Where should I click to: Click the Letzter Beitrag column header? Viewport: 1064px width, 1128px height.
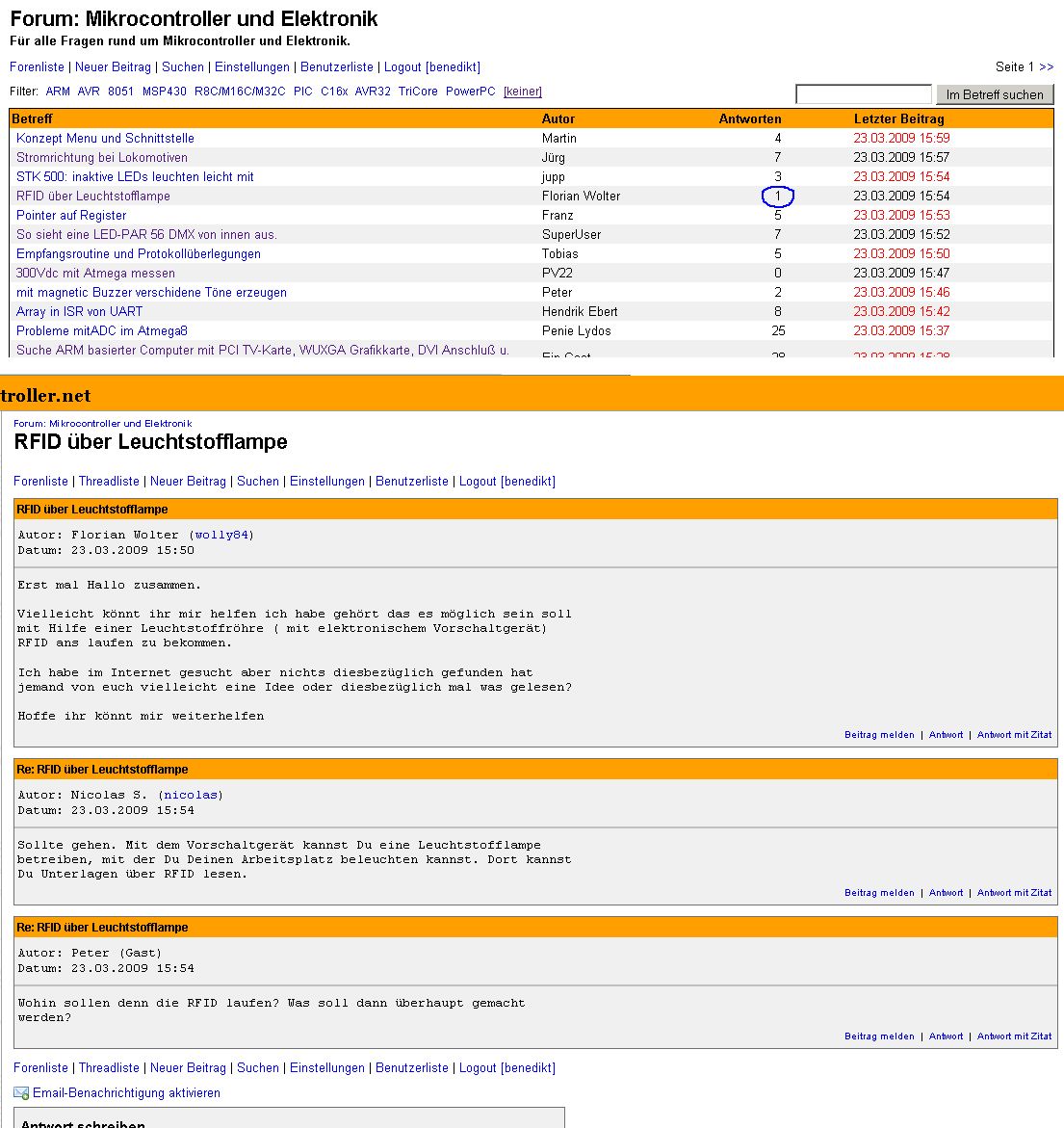click(898, 118)
